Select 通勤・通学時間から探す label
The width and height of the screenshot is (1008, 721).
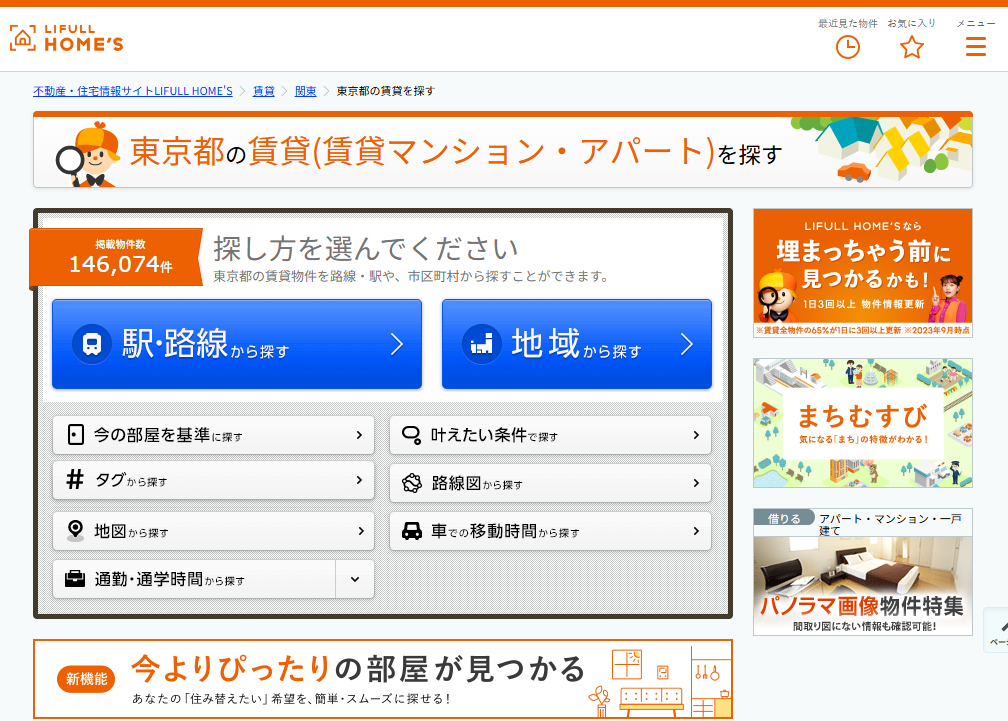tap(170, 579)
